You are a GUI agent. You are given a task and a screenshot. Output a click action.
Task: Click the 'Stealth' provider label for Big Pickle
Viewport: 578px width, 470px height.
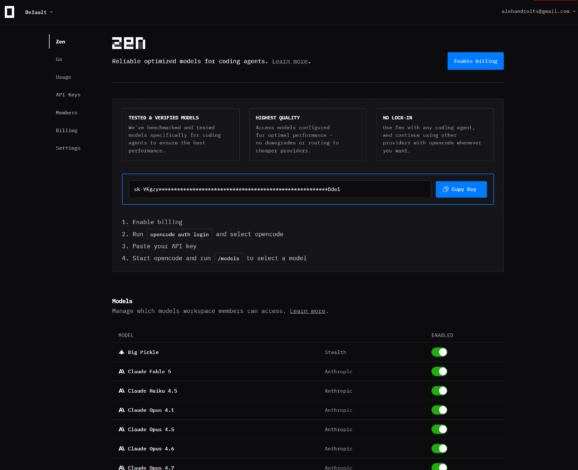pos(335,352)
